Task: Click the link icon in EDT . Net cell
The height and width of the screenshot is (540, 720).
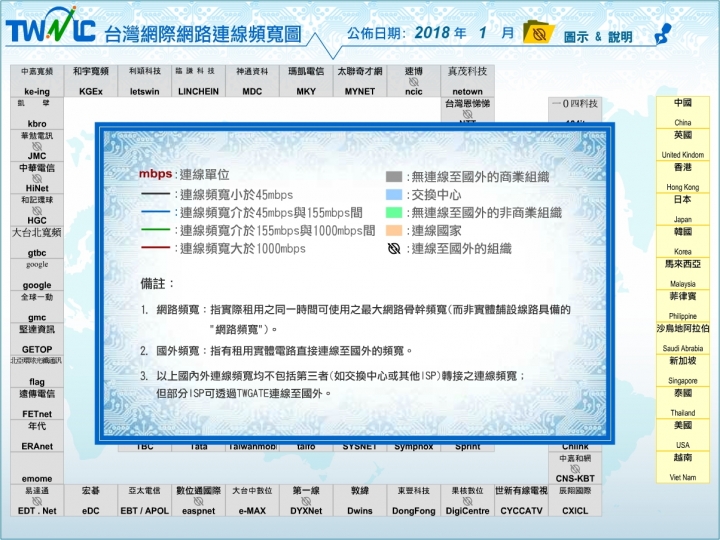Action: coord(37,501)
